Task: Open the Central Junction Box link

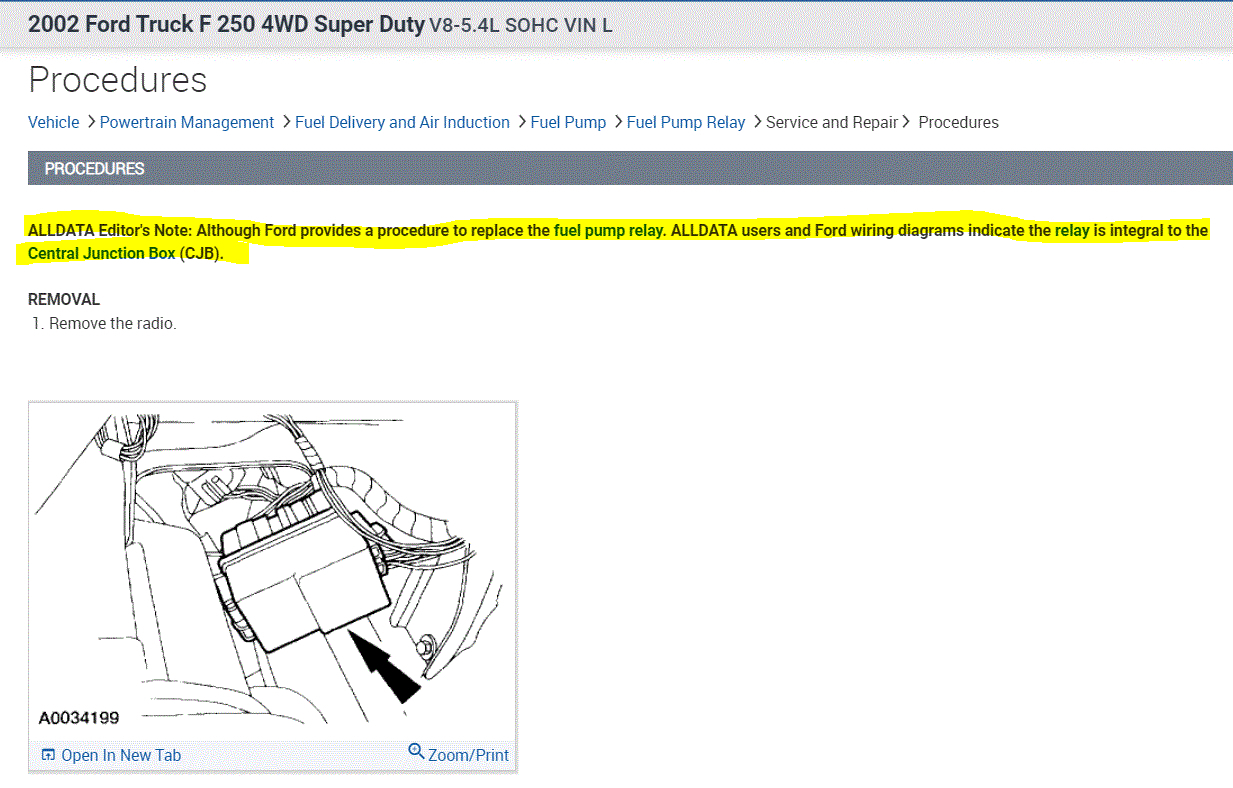Action: tap(101, 253)
